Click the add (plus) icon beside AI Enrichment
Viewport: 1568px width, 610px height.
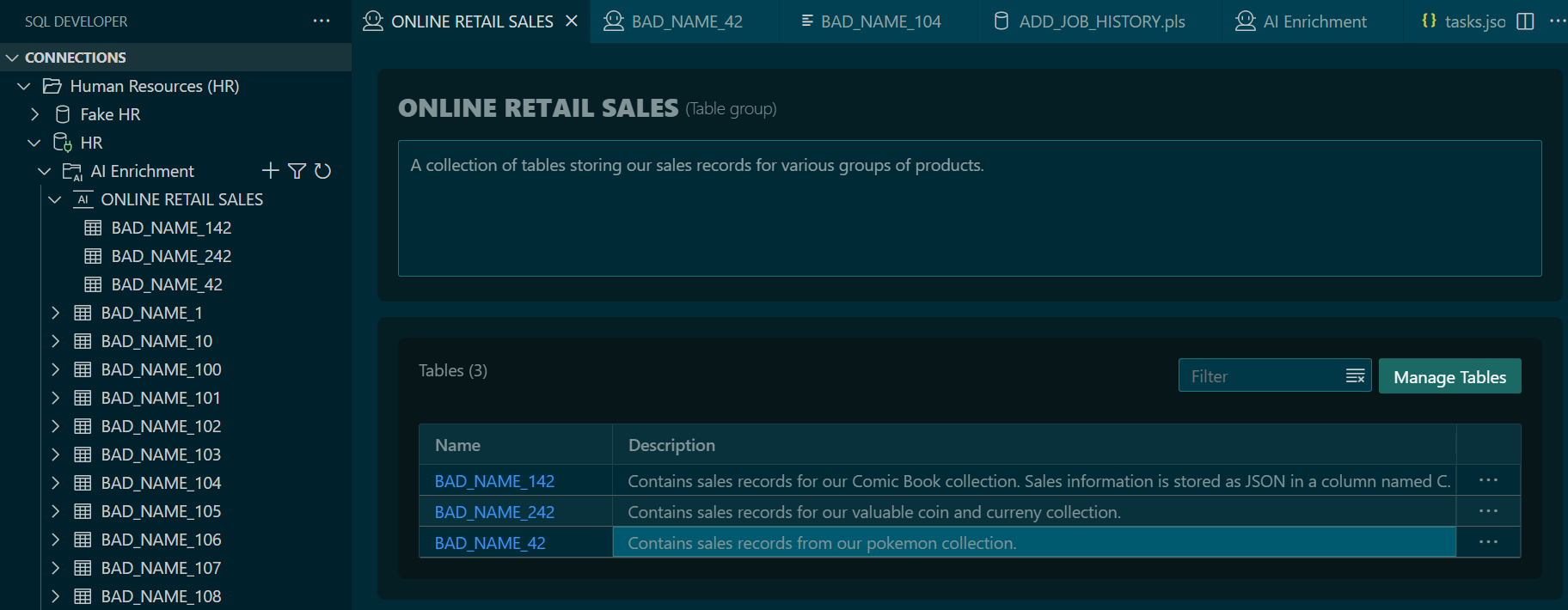click(271, 171)
